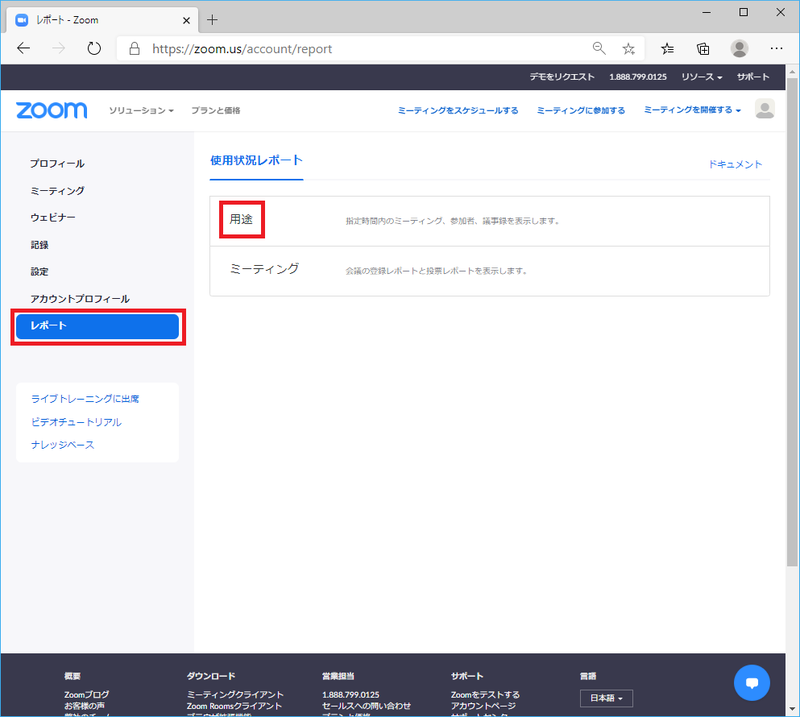Click the padlock site info icon

134,48
